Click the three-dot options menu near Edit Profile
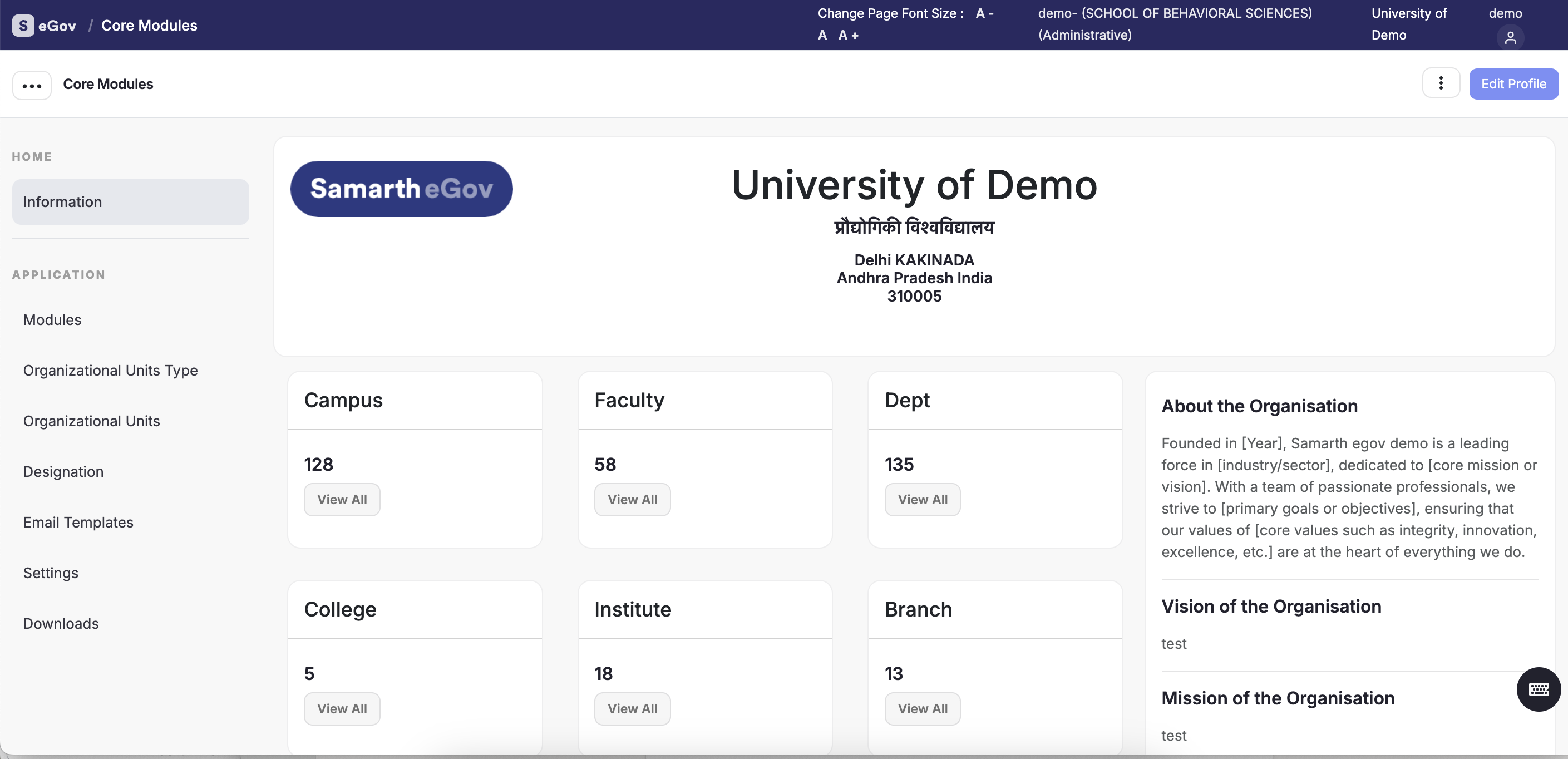Viewport: 1568px width, 759px height. tap(1440, 83)
